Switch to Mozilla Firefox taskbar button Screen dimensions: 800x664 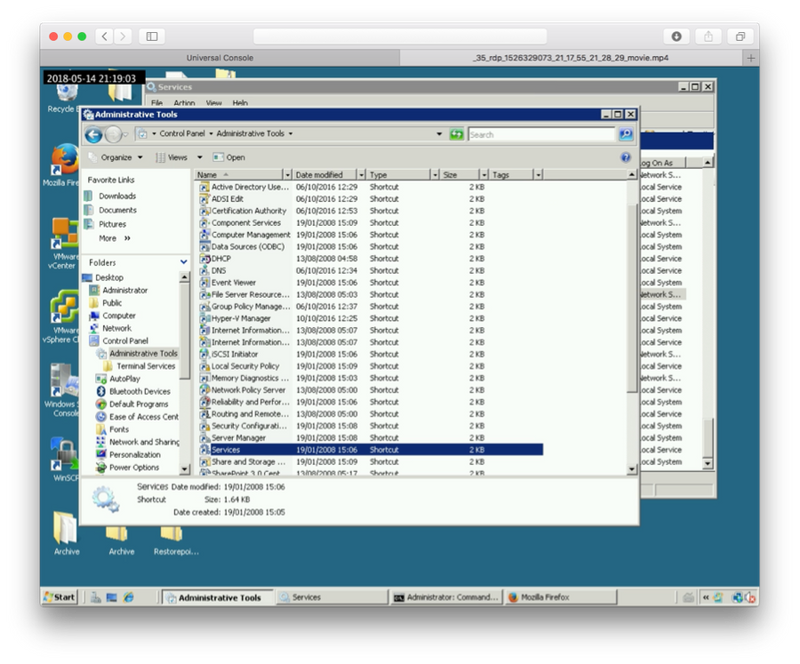tap(561, 597)
